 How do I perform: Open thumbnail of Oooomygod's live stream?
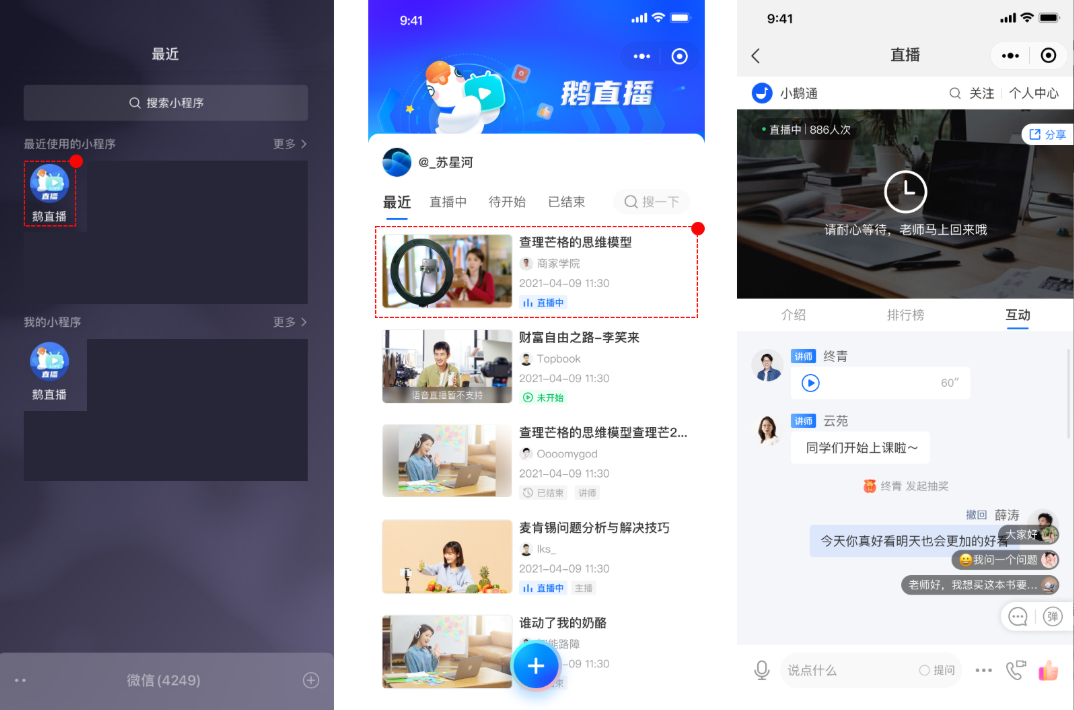(447, 461)
